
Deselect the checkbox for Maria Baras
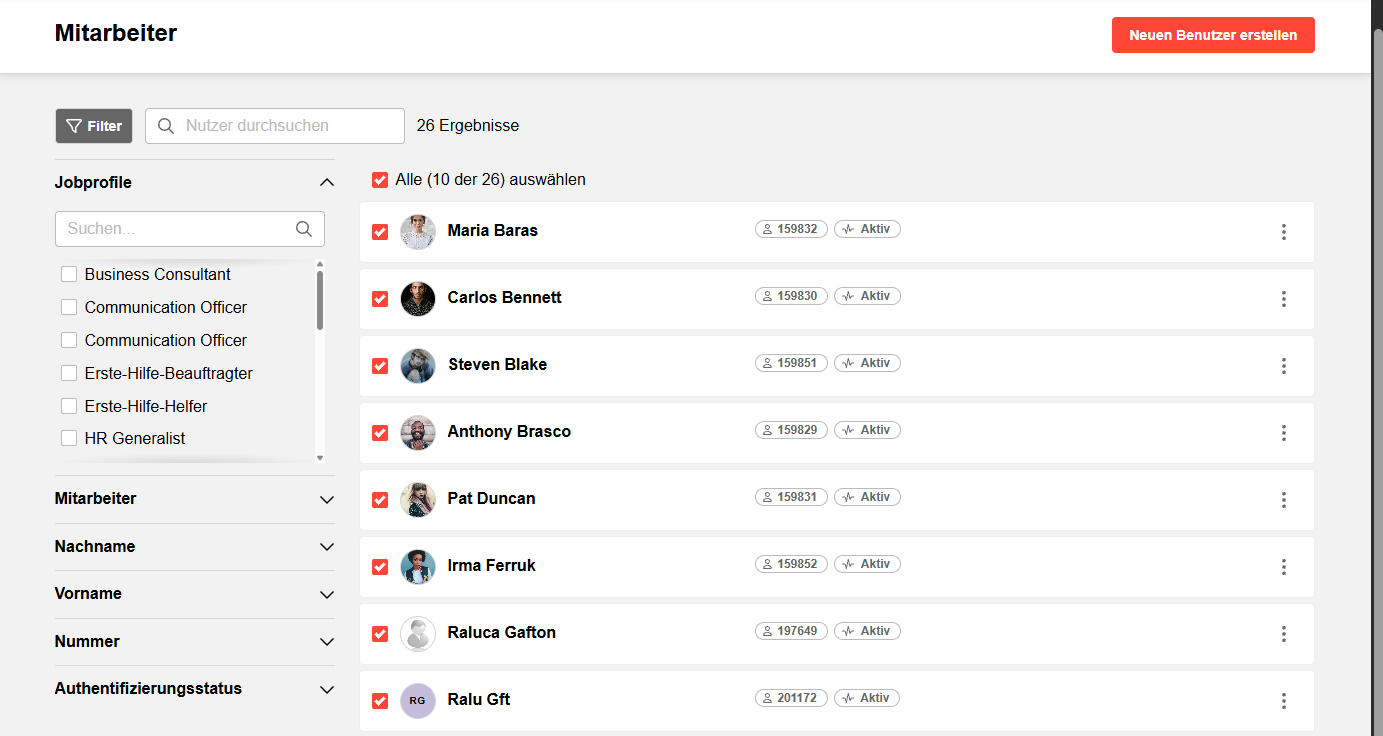[380, 232]
